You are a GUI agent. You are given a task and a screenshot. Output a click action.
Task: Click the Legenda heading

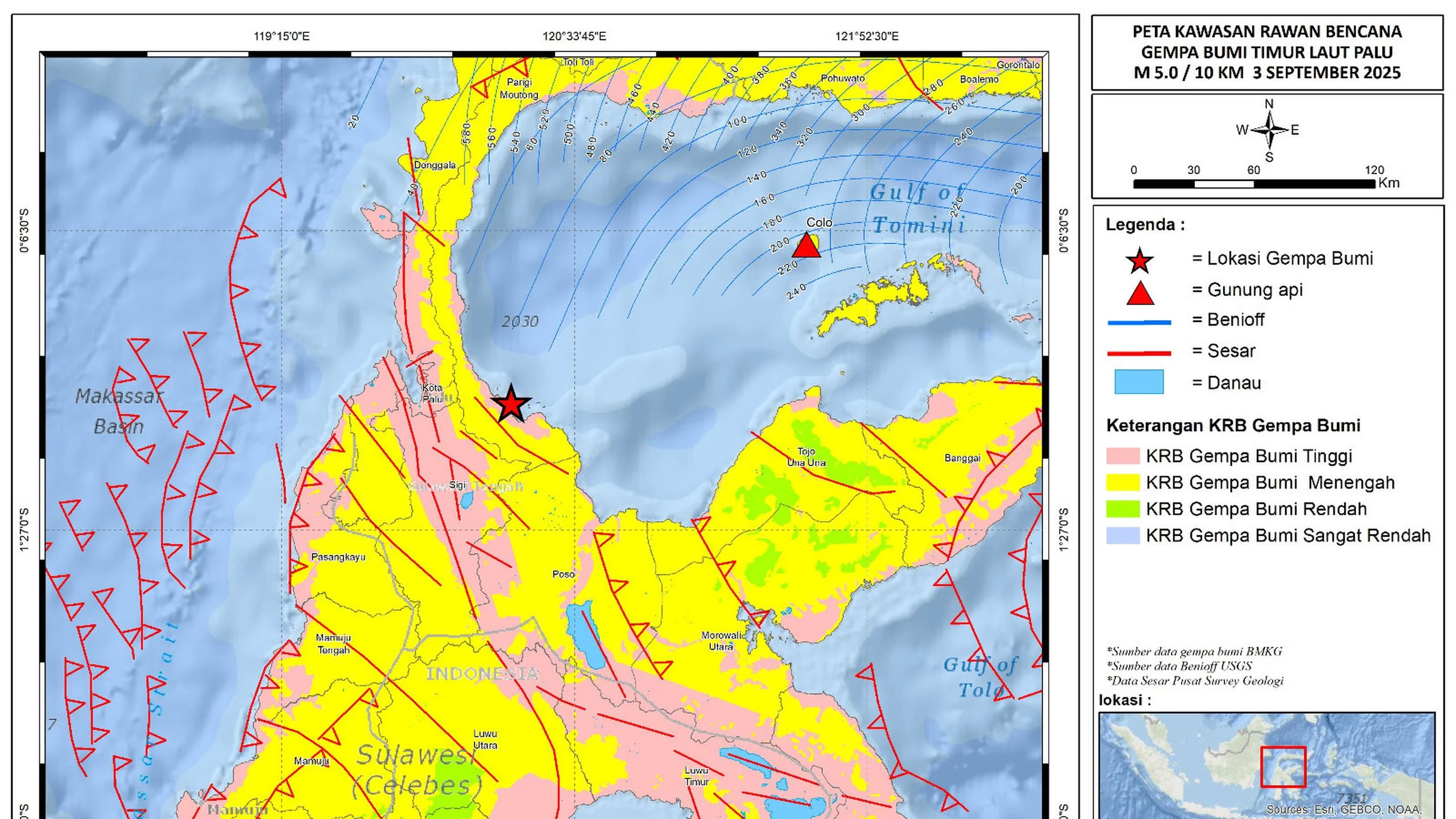(1145, 225)
